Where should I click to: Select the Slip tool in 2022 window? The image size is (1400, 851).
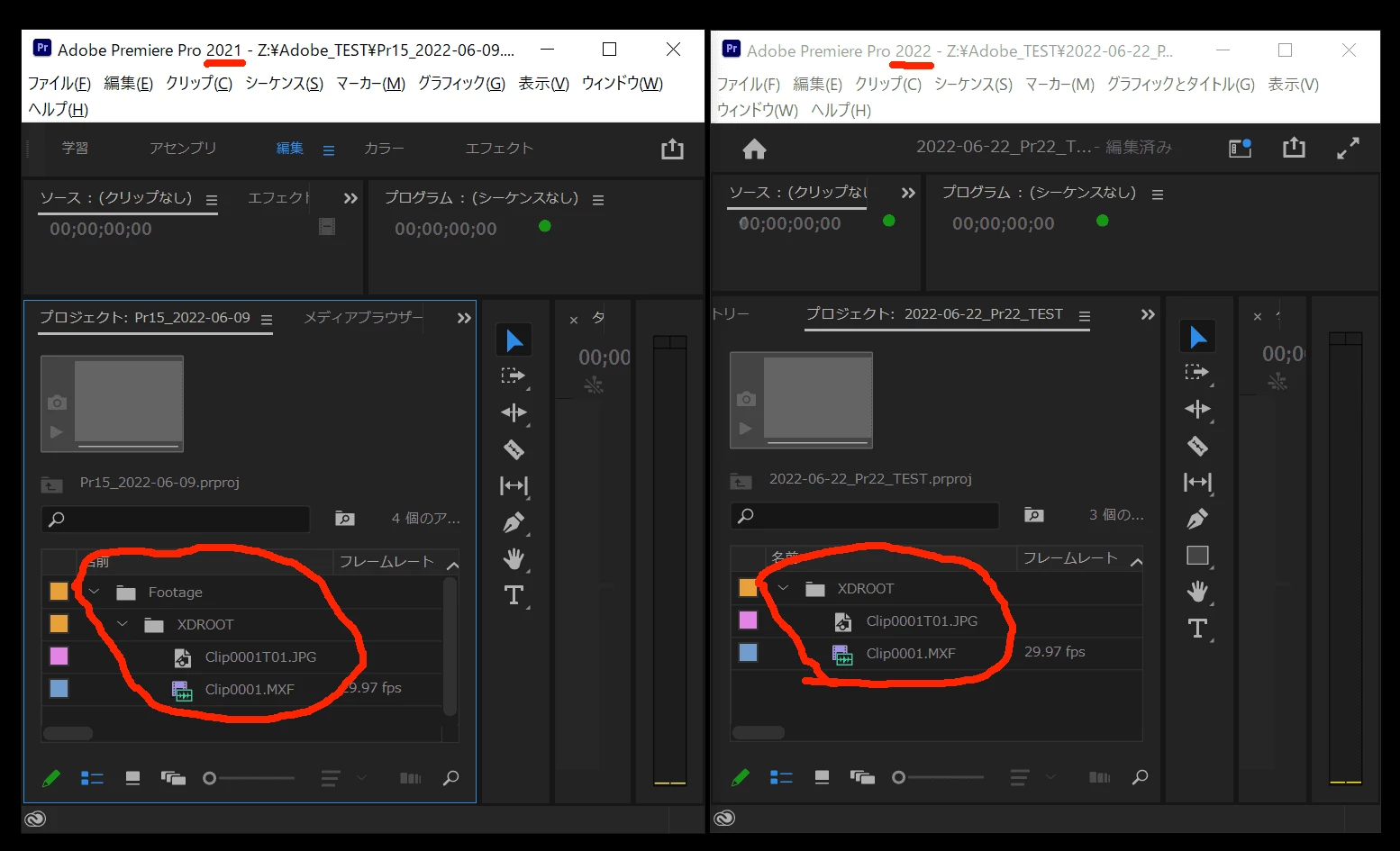tap(1197, 483)
